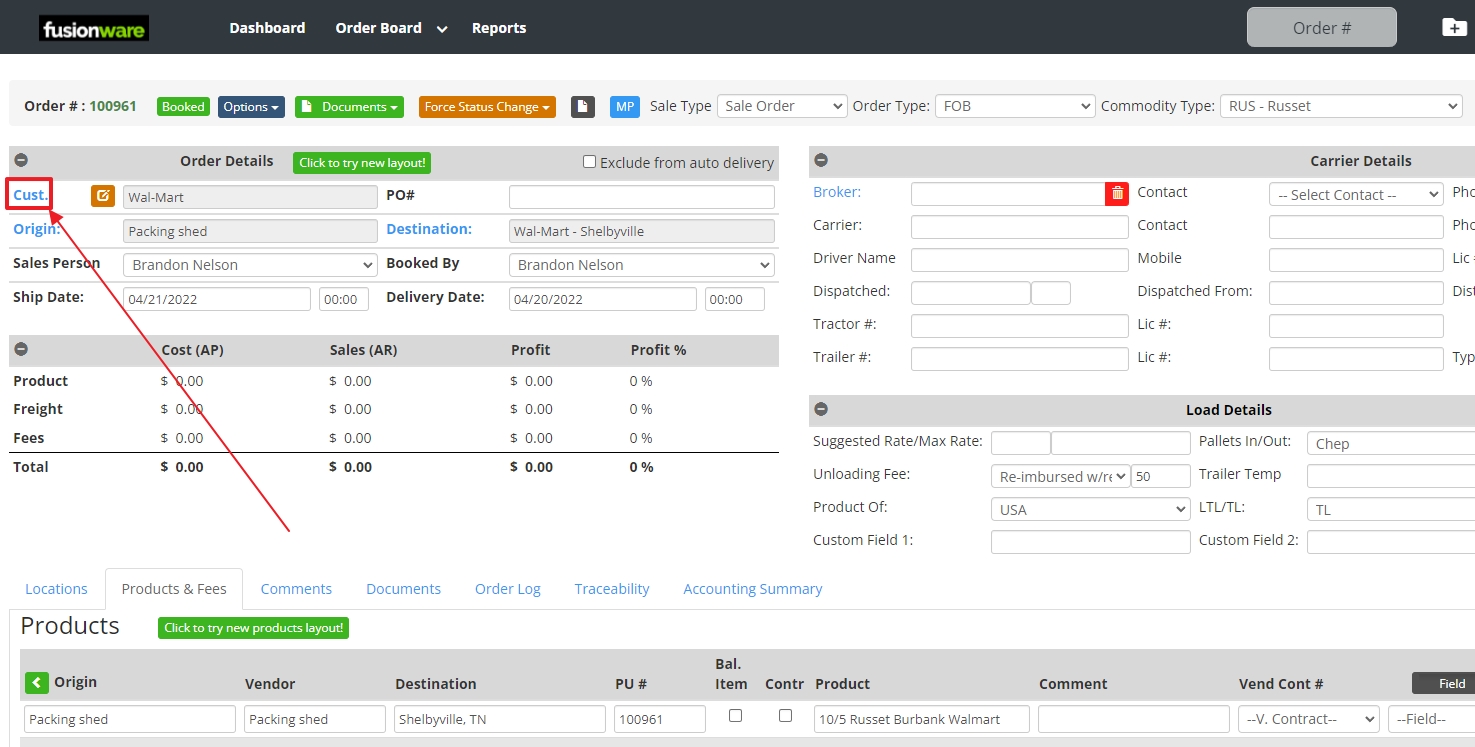Collapse the Cost and Sales summary panel
Viewport: 1475px width, 747px height.
[21, 350]
